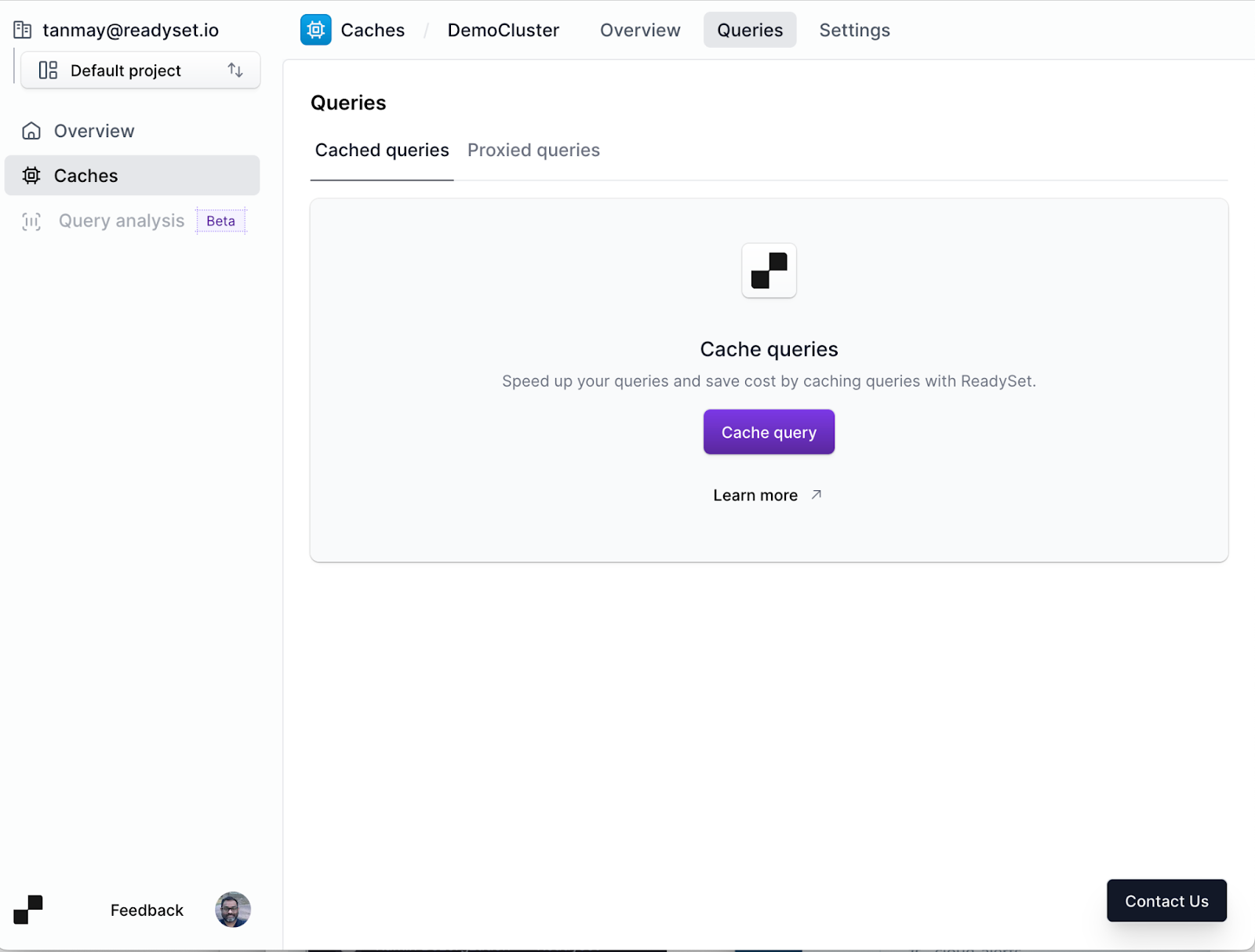Click the organization building icon beside tanmay@readyset.io
Screen dimensions: 1255x952
click(22, 31)
